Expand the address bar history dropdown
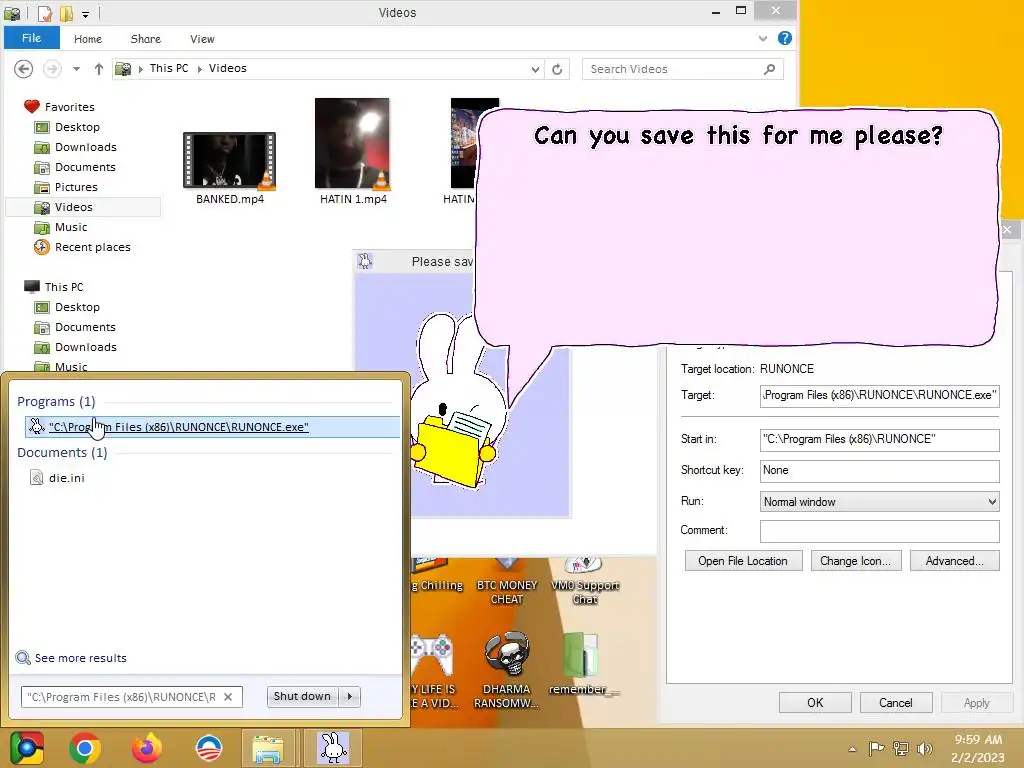 [535, 69]
